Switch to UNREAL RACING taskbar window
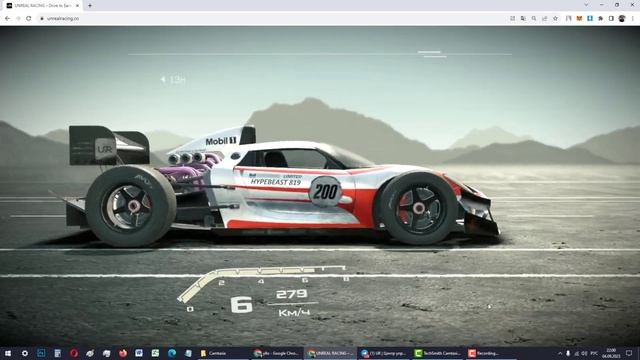The image size is (640, 360). [331, 353]
